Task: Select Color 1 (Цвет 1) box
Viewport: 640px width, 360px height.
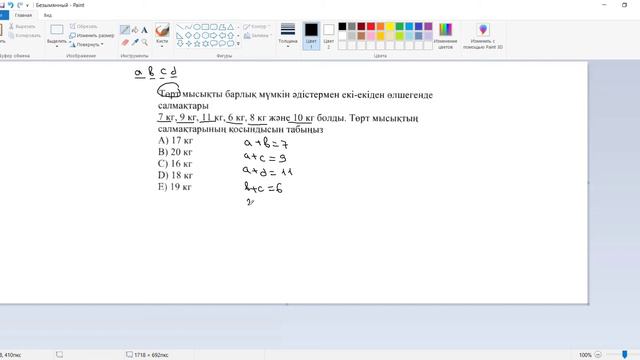Action: point(311,36)
